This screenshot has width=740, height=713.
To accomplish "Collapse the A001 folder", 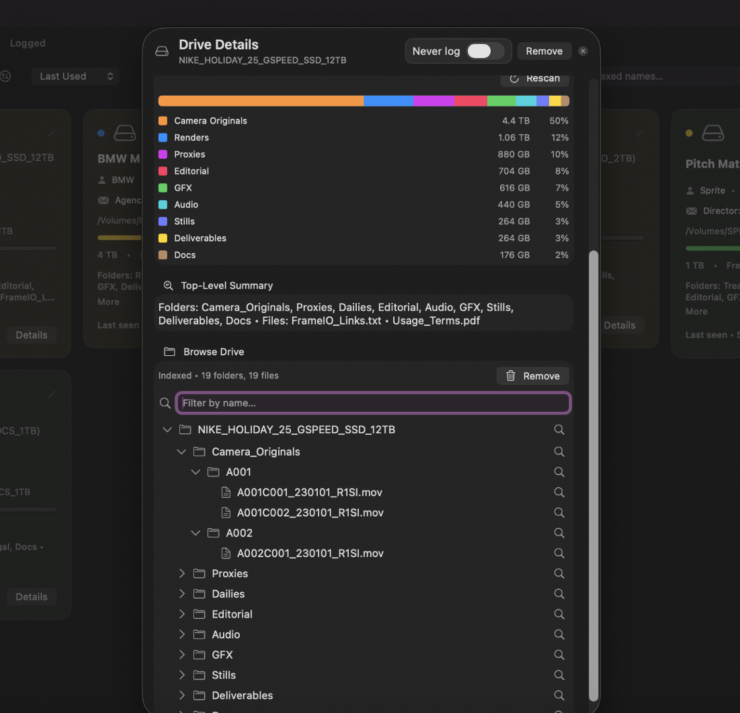I will [196, 472].
